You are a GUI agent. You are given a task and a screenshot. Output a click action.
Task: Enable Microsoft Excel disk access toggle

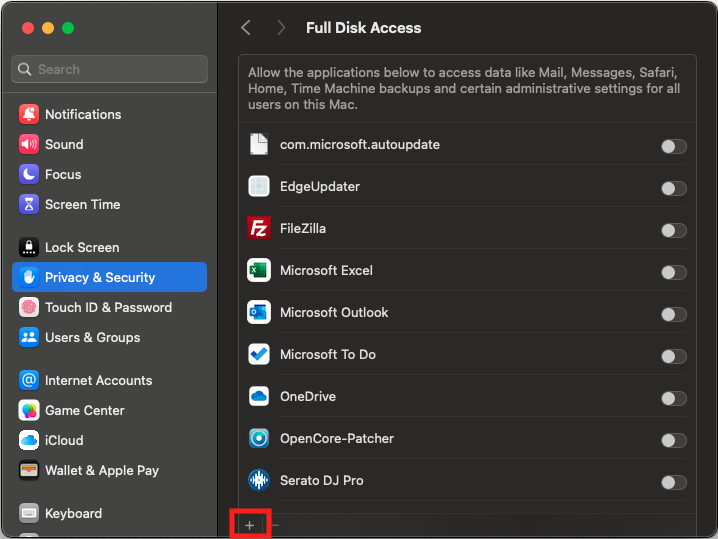tap(674, 272)
